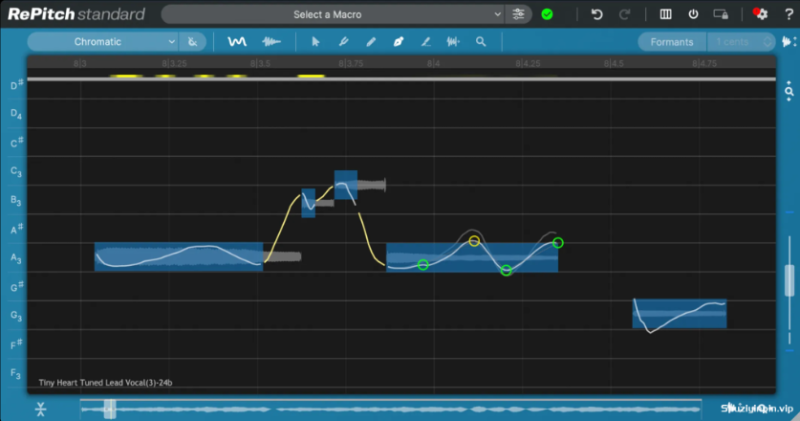
Task: Toggle the power bypass button
Action: click(693, 14)
